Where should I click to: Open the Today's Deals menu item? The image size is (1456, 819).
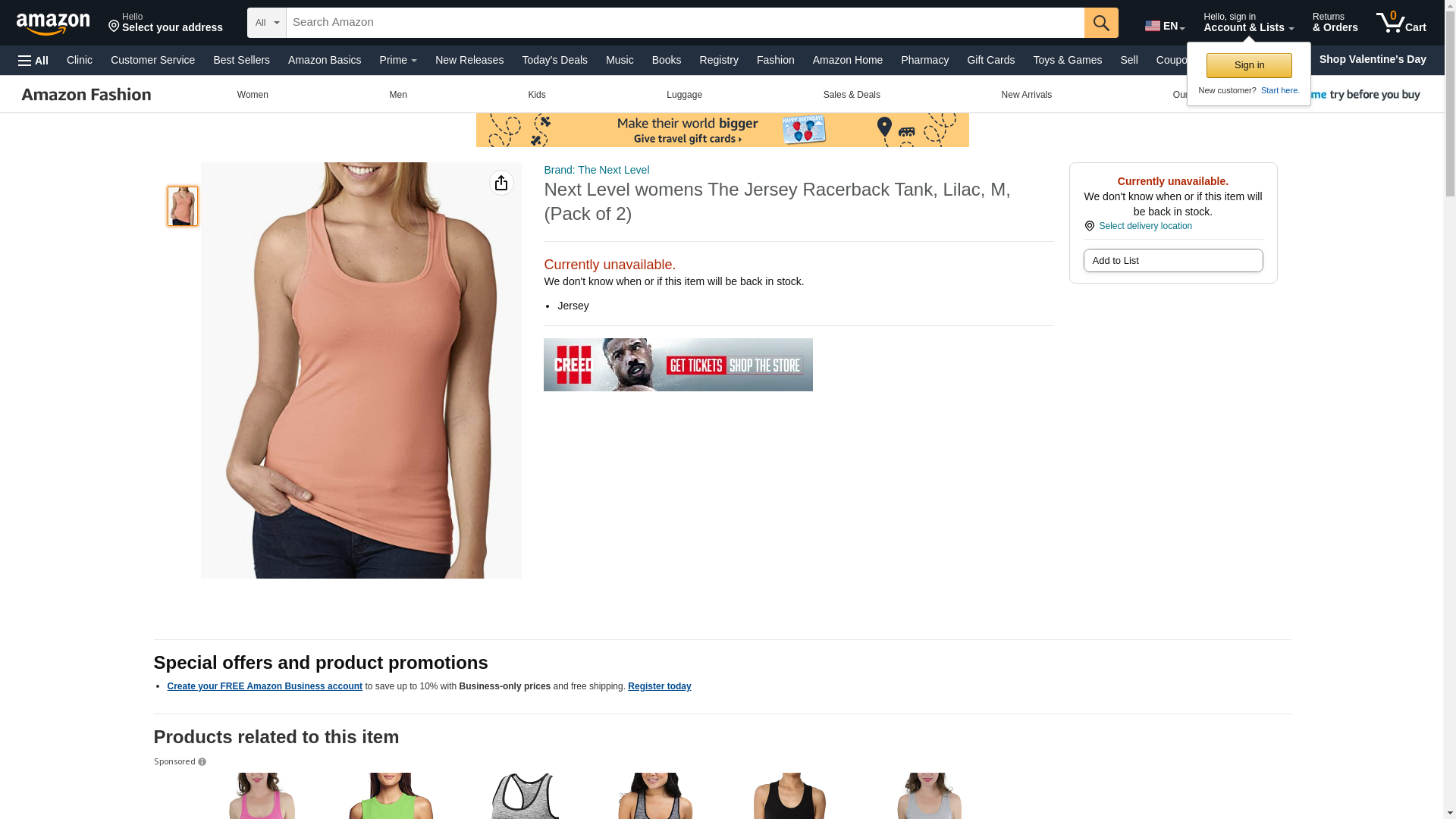pos(554,60)
